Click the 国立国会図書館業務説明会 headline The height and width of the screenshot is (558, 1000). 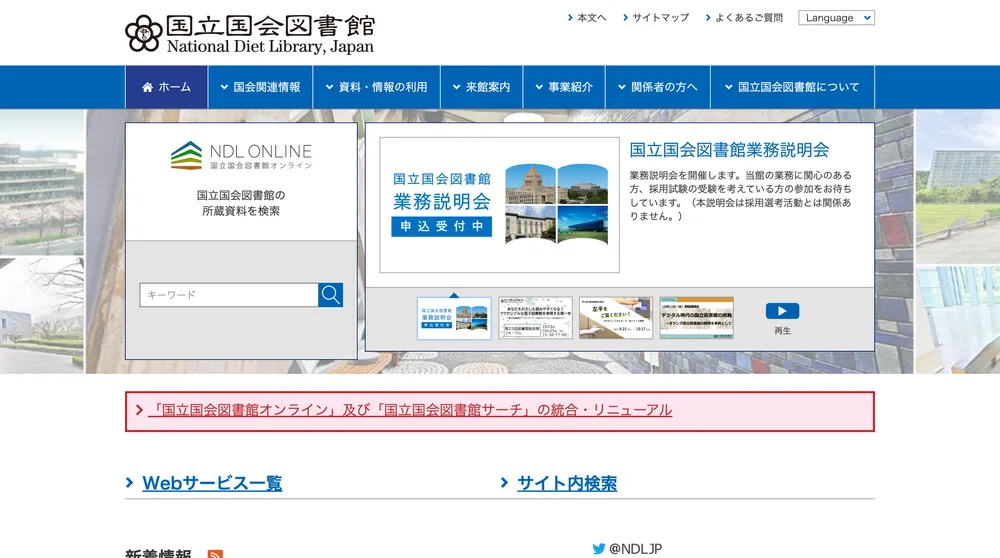coord(729,150)
